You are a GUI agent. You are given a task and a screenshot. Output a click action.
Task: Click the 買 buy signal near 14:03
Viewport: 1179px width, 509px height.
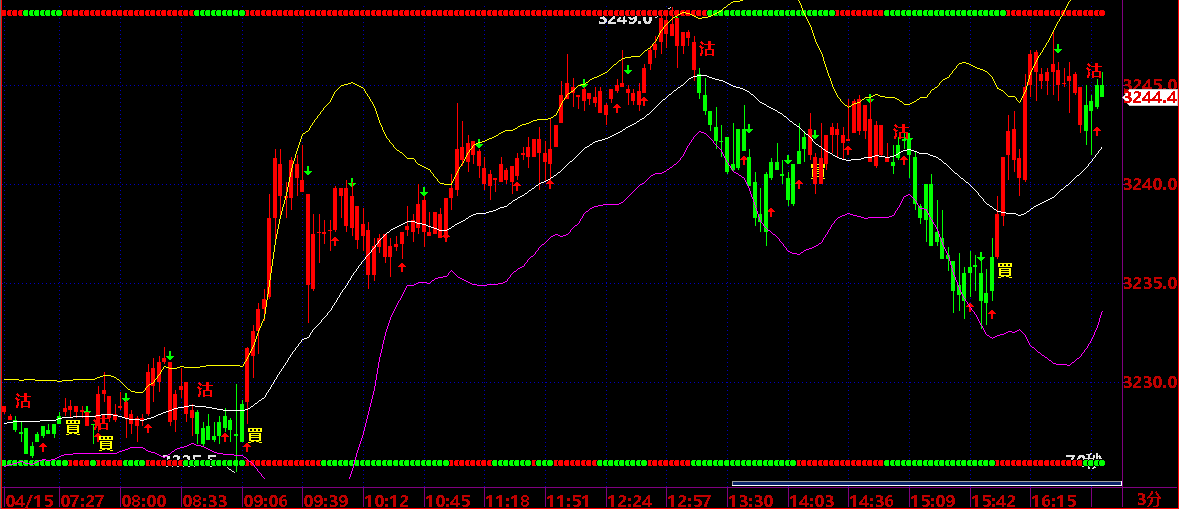click(x=818, y=171)
